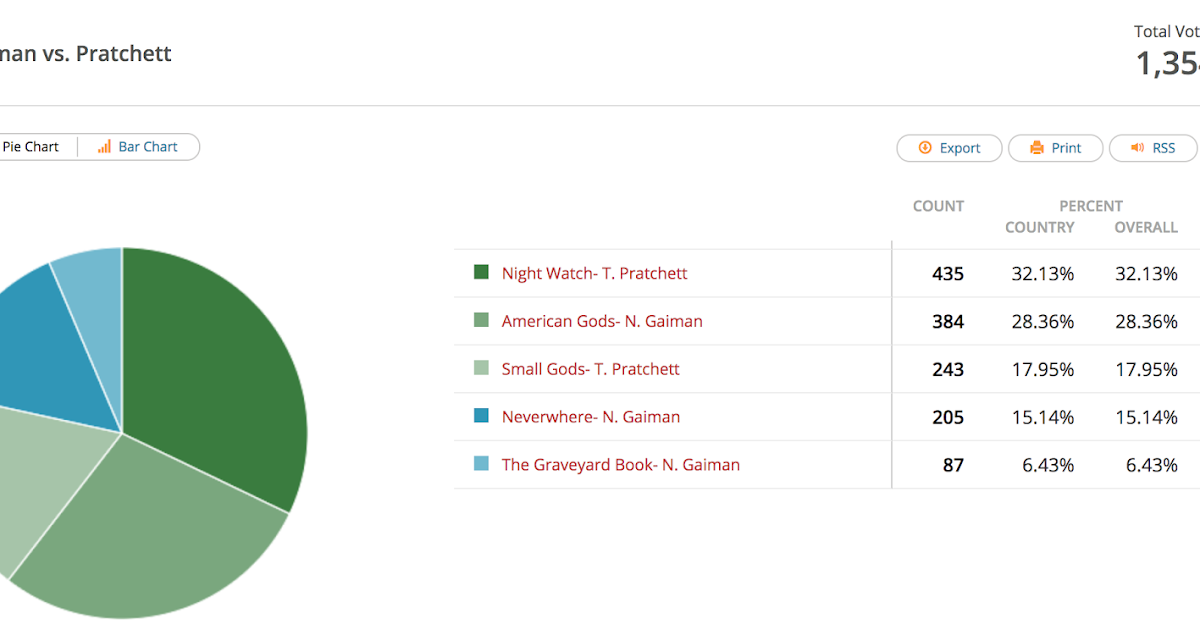Open The Graveyard Book- N. Gaiman link
1200x630 pixels.
click(x=620, y=465)
